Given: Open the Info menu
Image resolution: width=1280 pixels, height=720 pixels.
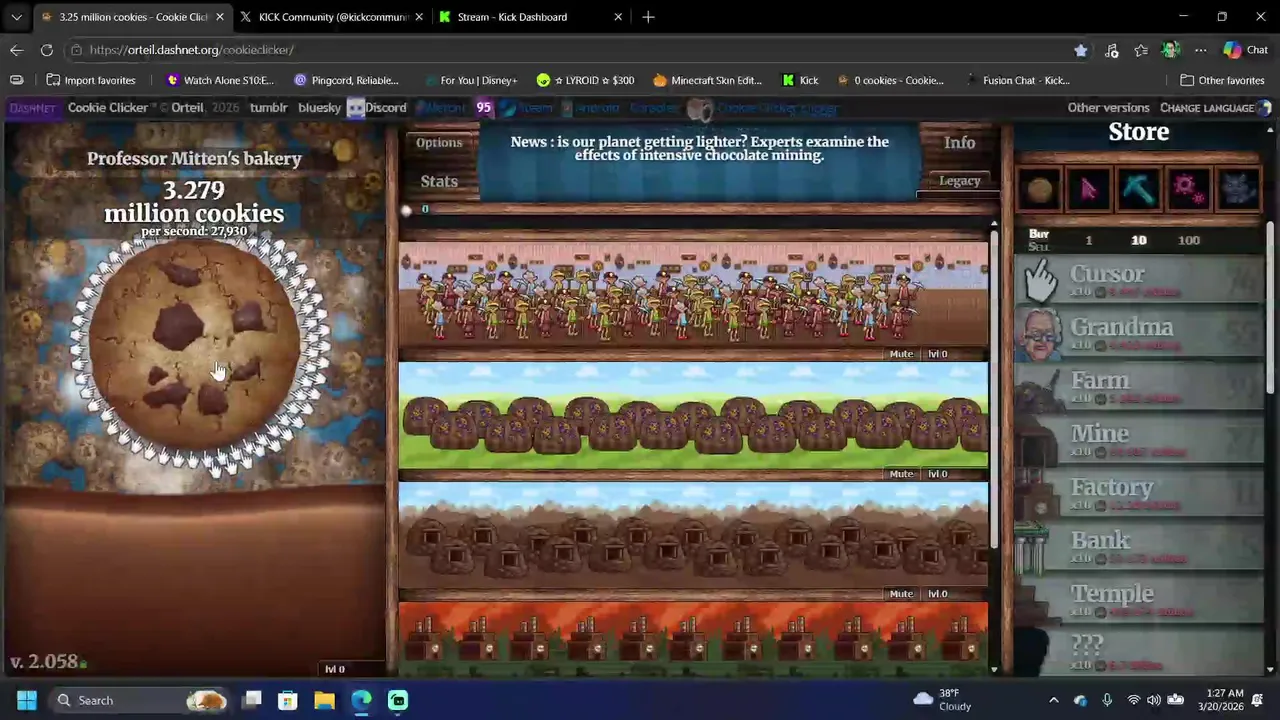Looking at the screenshot, I should coord(959,143).
